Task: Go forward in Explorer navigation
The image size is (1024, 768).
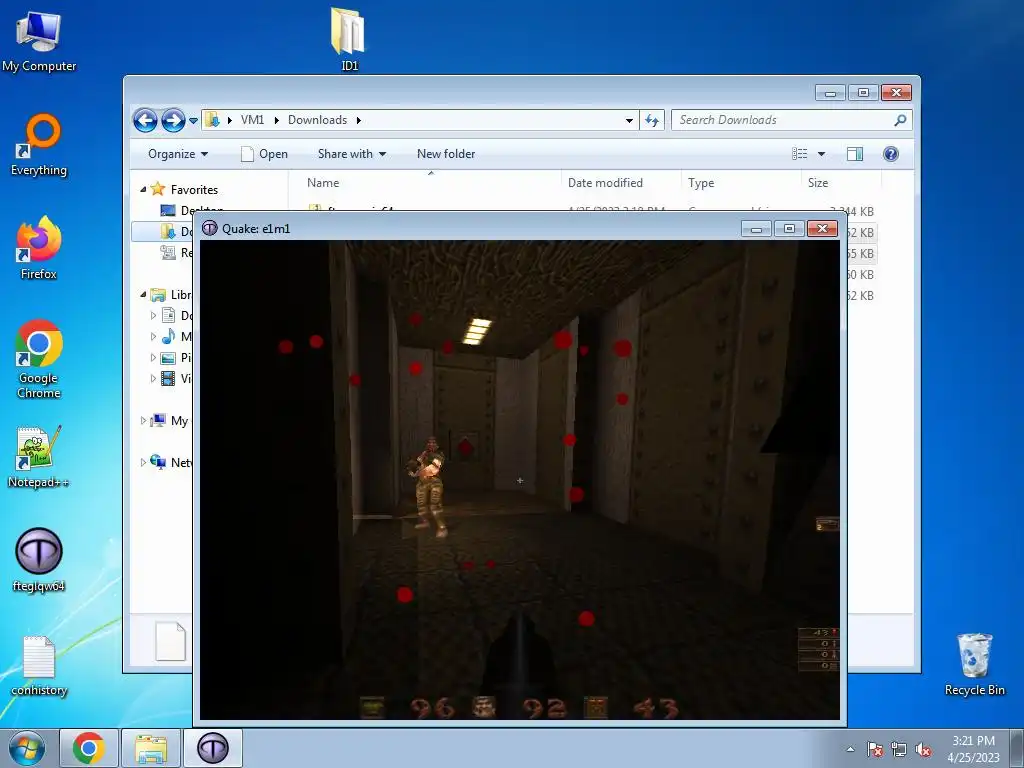Action: click(173, 120)
